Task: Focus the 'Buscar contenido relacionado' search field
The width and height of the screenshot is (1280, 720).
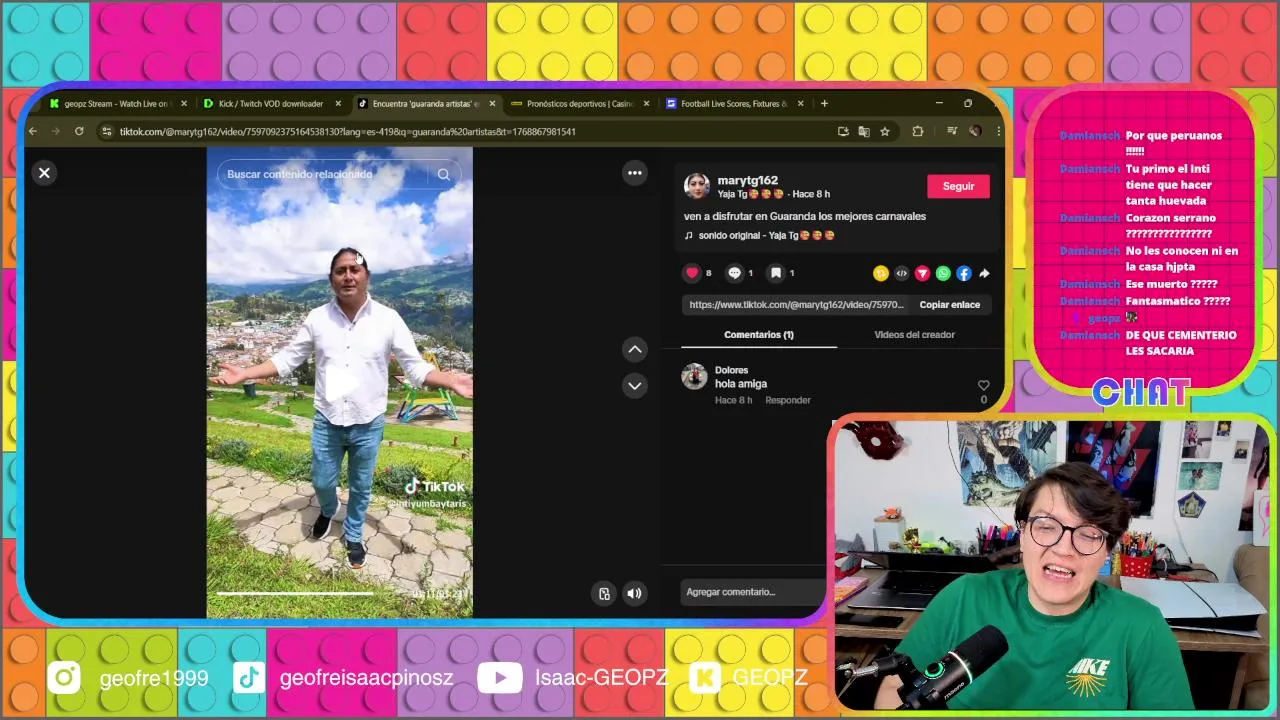Action: pyautogui.click(x=322, y=174)
